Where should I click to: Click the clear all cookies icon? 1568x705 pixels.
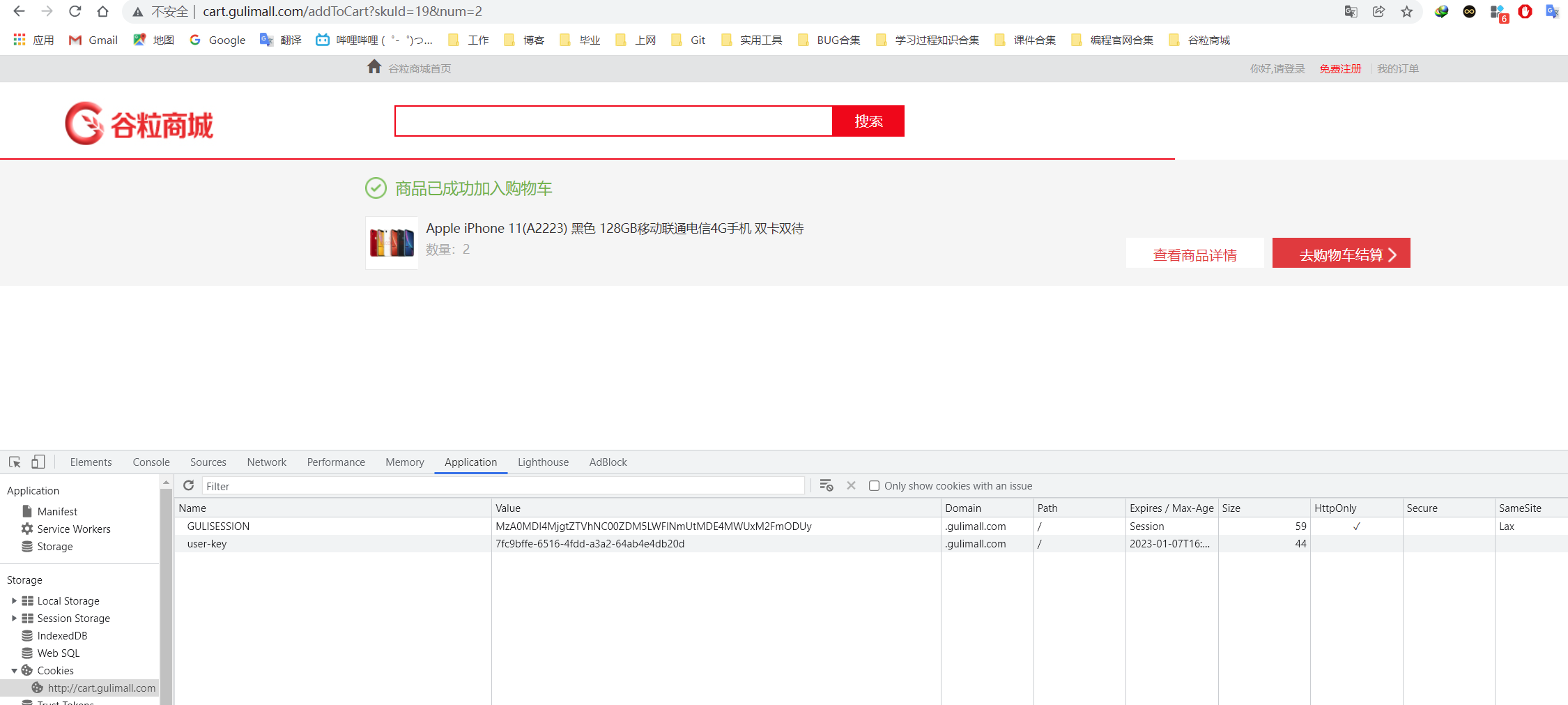pos(827,485)
